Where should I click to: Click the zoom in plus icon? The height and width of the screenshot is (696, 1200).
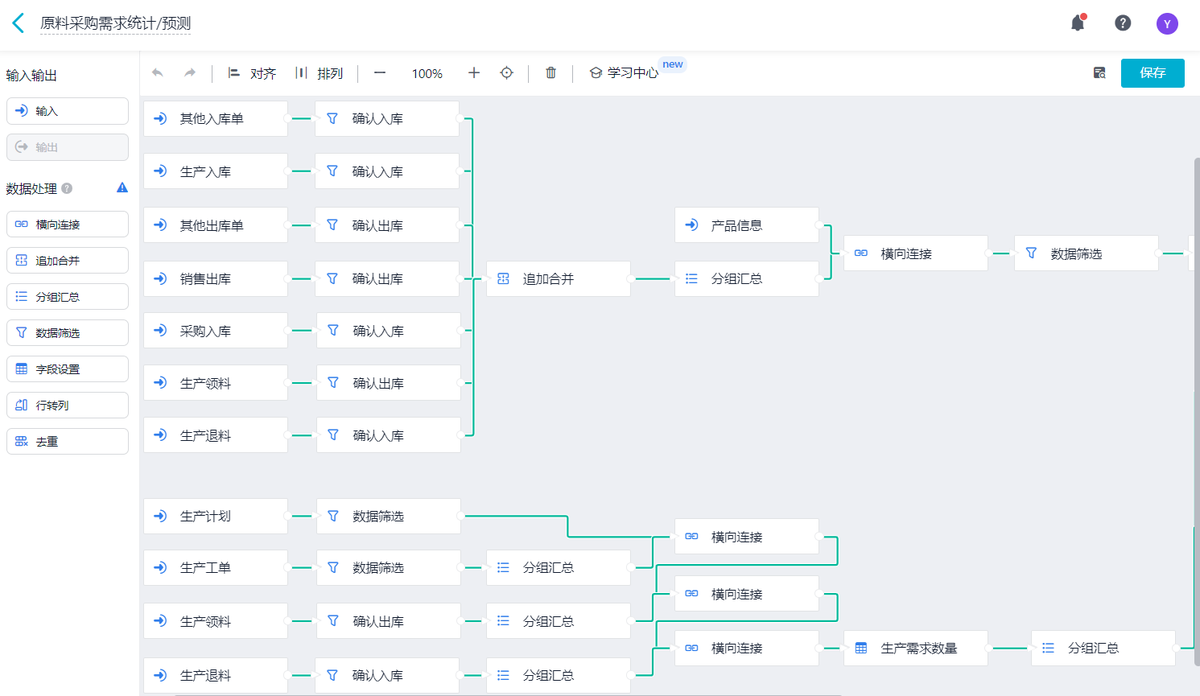pos(473,72)
